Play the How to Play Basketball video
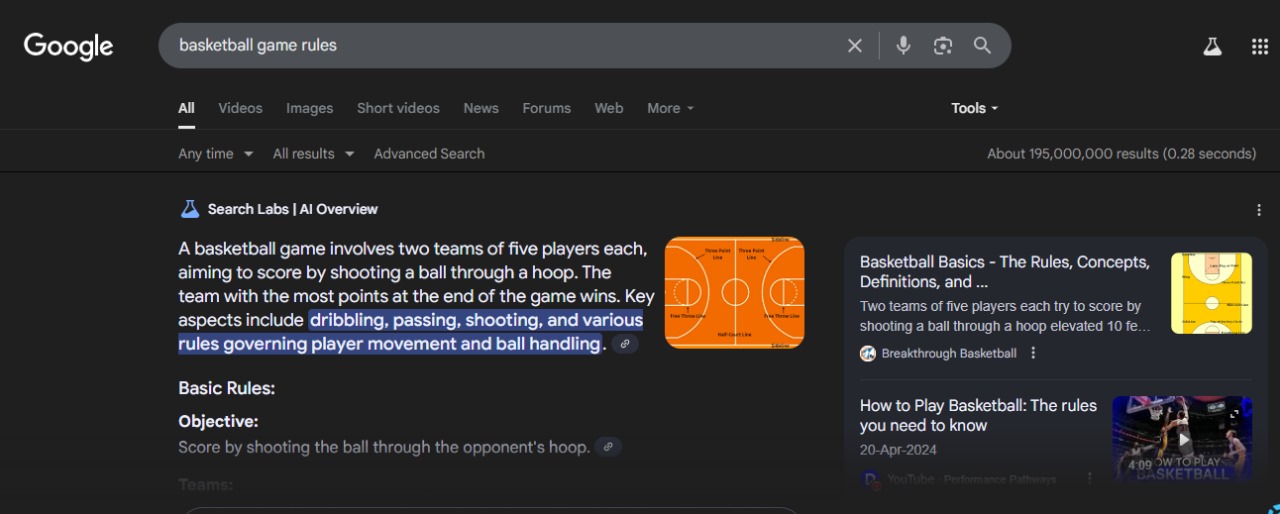The image size is (1280, 514). tap(1182, 439)
